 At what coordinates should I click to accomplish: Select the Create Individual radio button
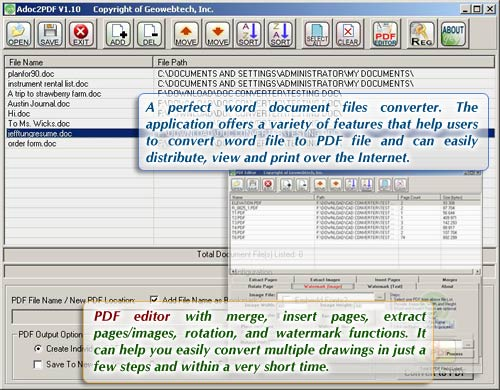[x=38, y=348]
